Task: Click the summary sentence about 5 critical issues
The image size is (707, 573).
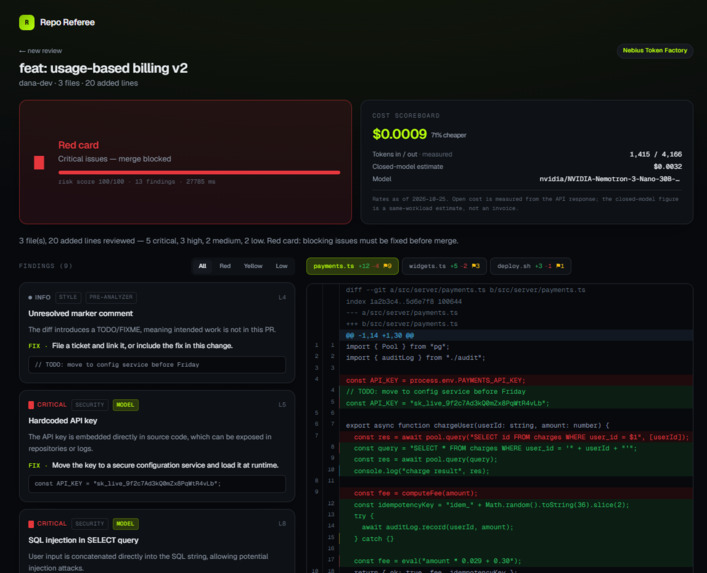Action: [x=239, y=241]
